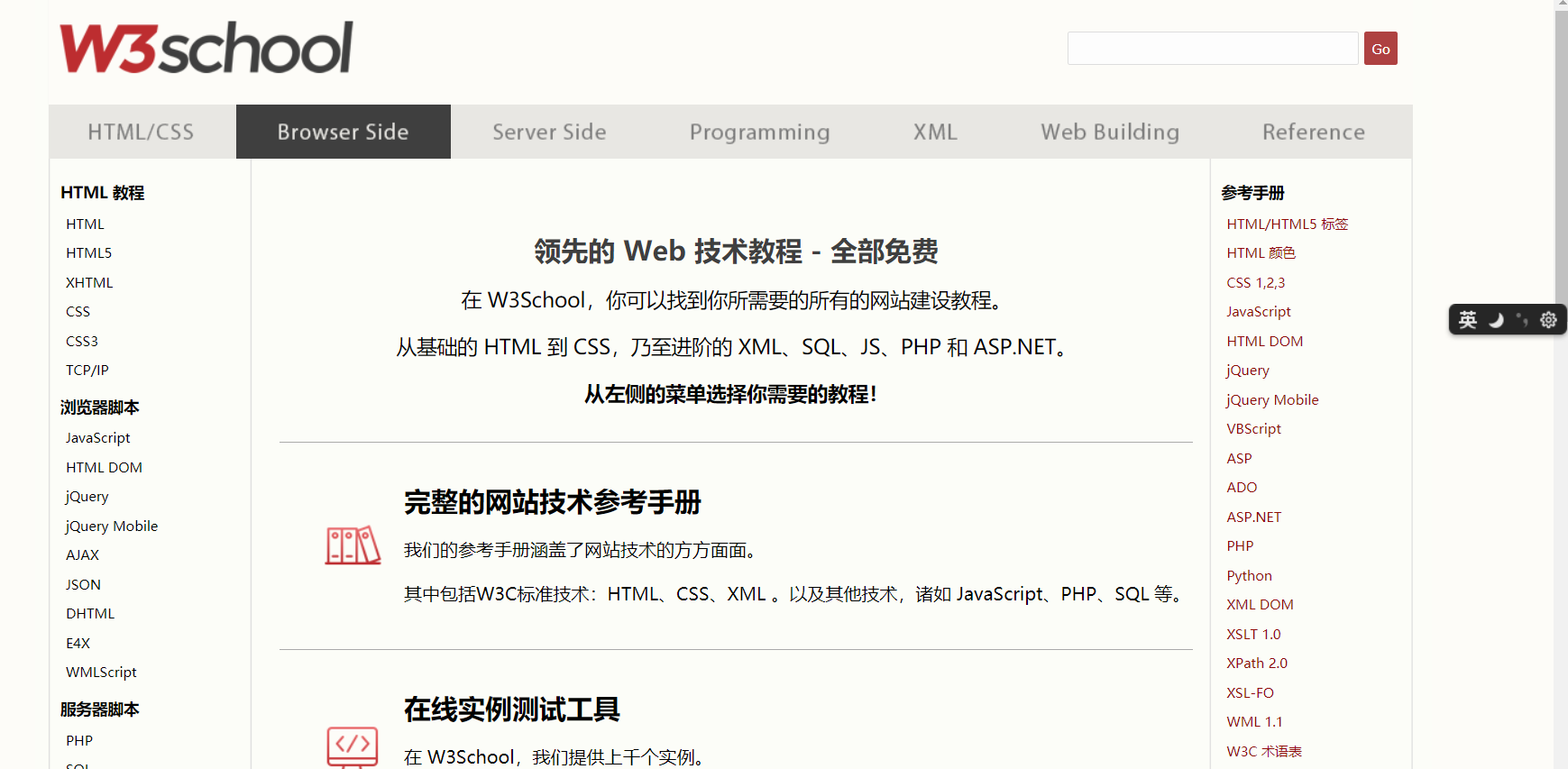Open the HTML 颜色 reference link

1261,253
